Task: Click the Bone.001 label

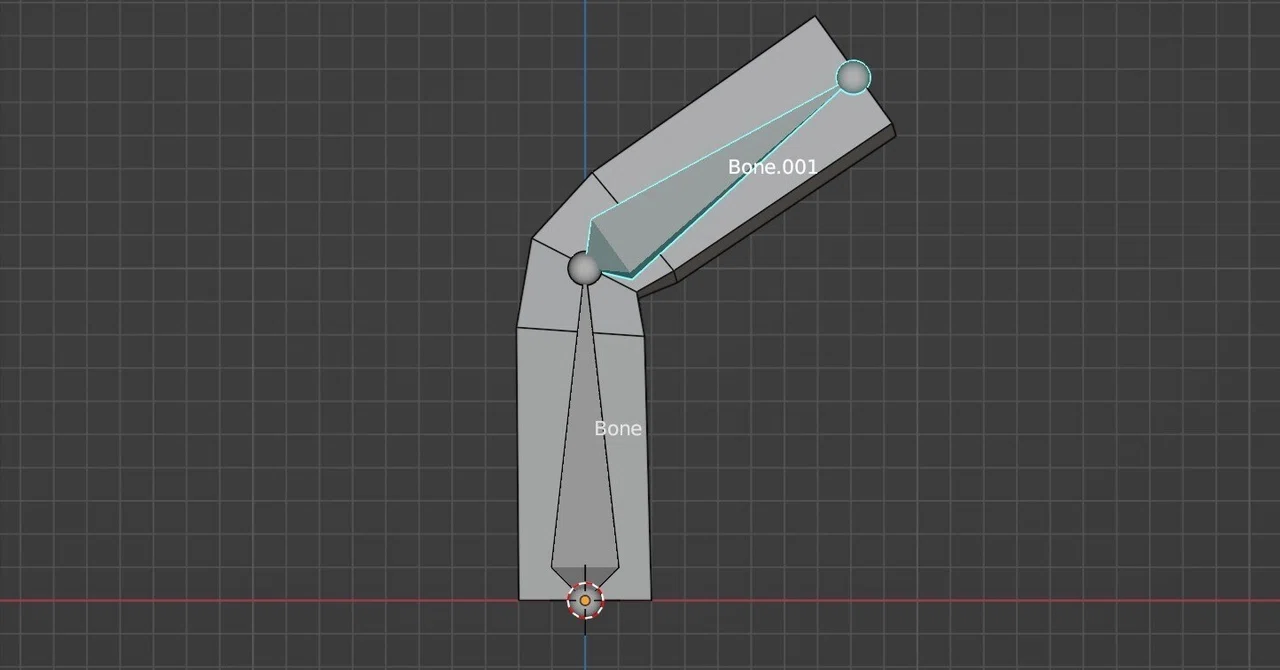Action: coord(772,167)
